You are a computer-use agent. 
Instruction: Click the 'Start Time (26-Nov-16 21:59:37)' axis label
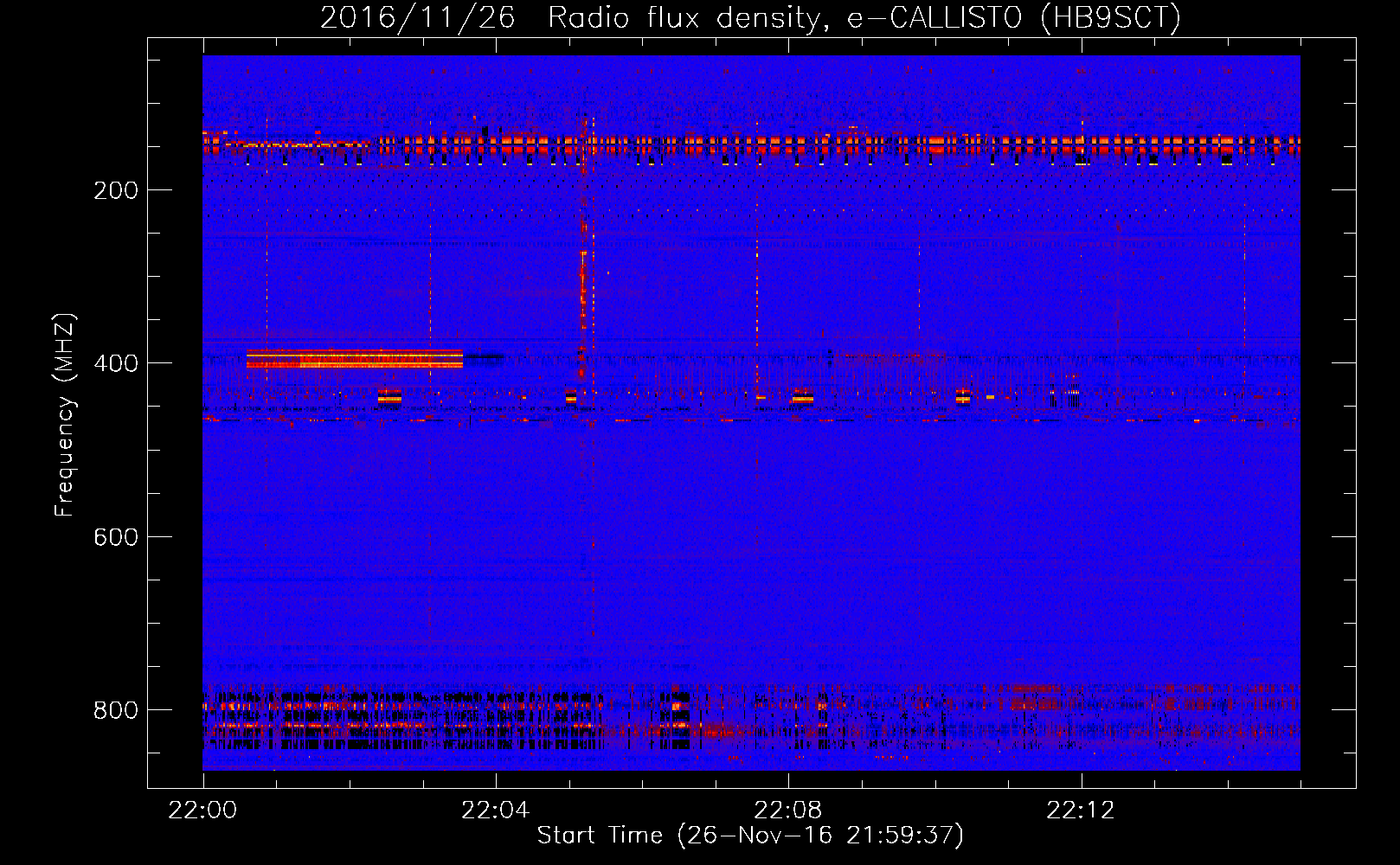750,836
